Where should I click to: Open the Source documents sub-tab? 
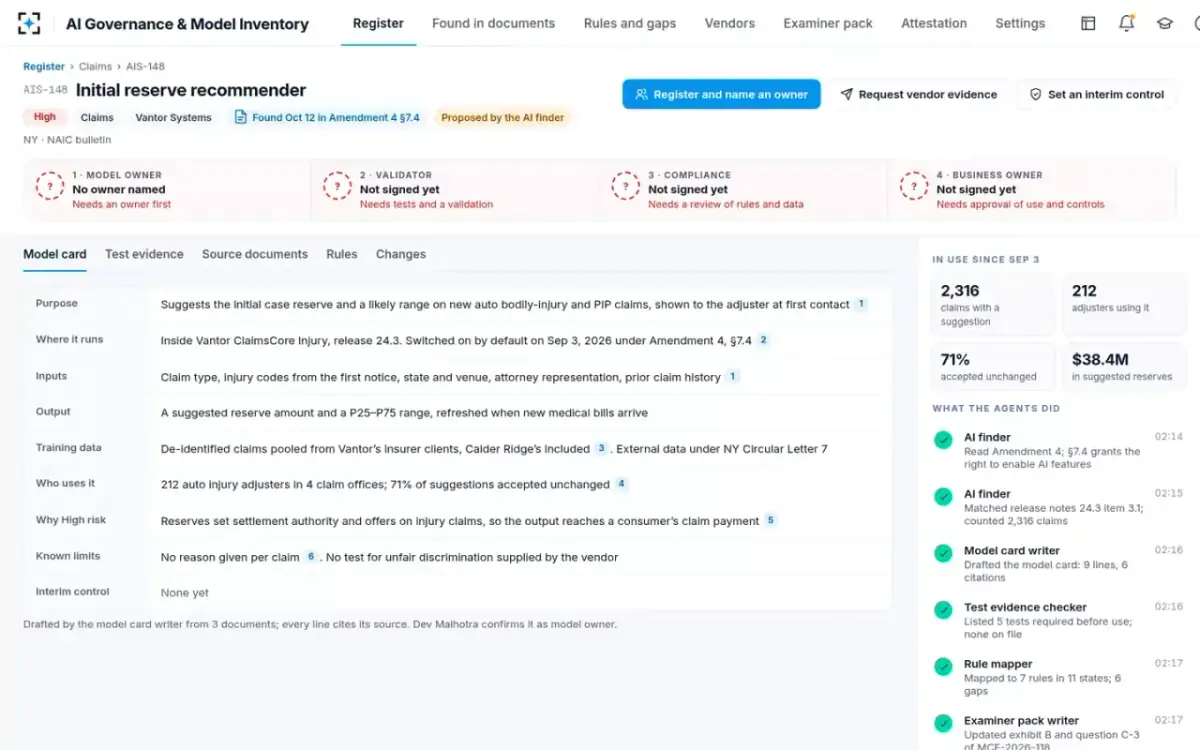point(255,254)
